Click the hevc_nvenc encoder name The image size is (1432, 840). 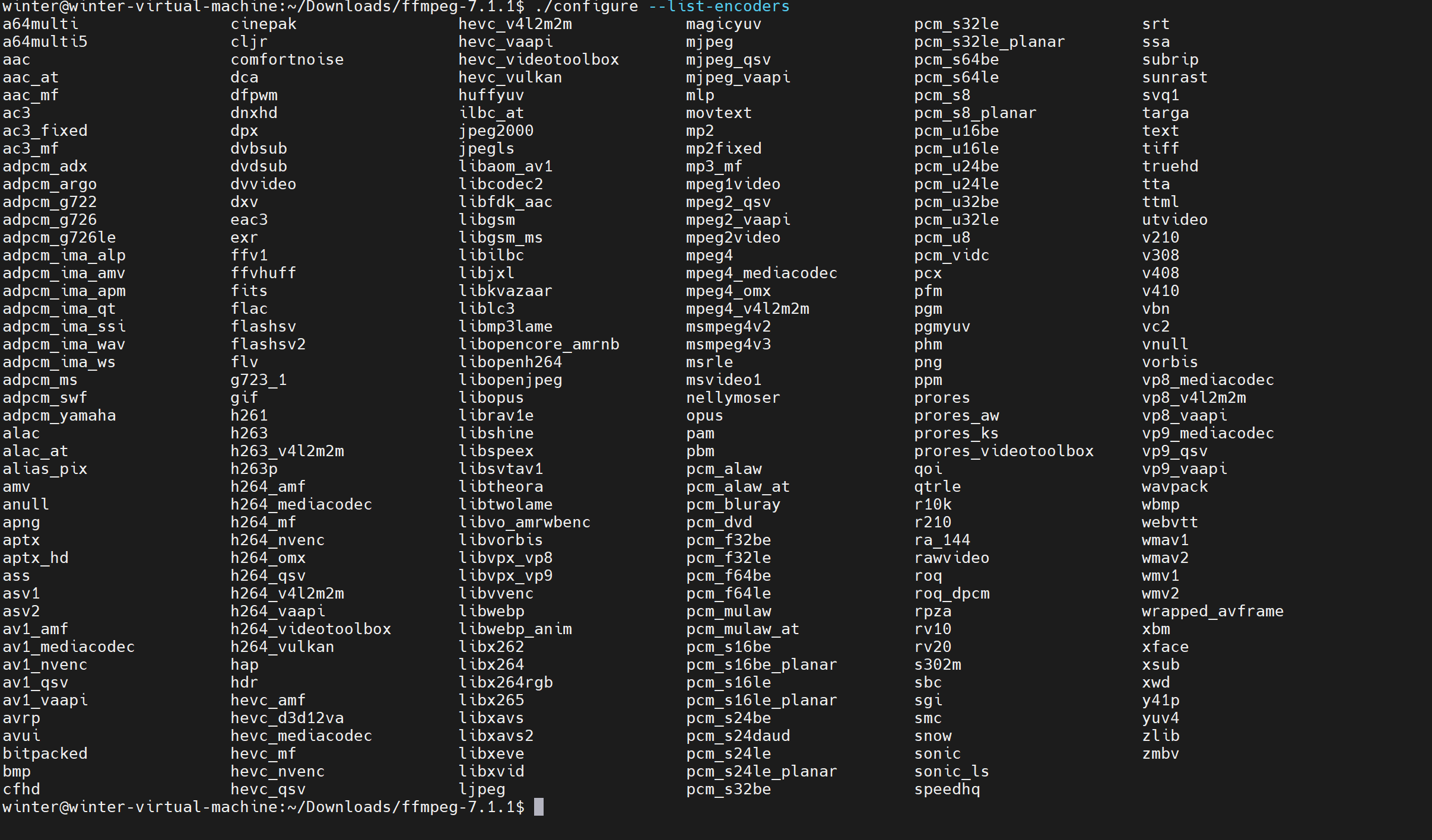pyautogui.click(x=277, y=771)
